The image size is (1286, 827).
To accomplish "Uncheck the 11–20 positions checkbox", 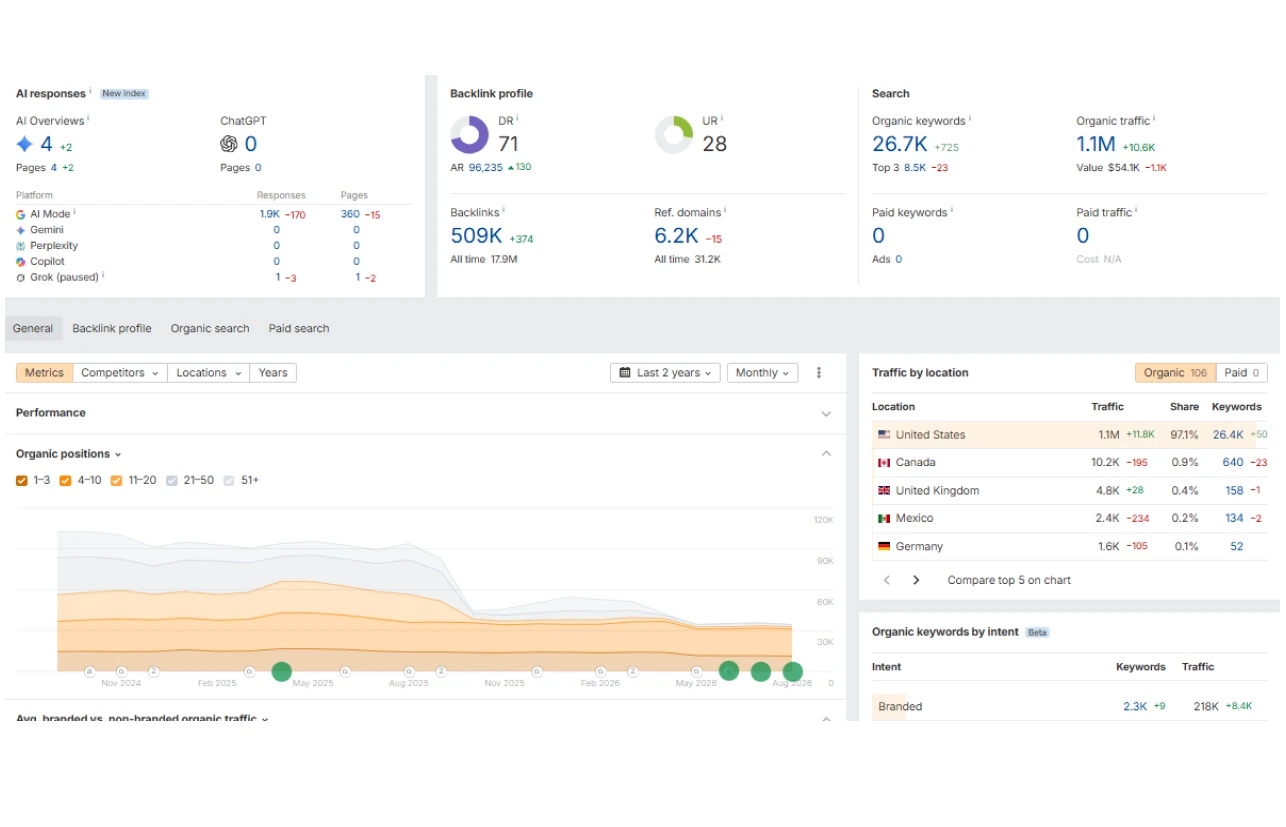I will click(x=116, y=481).
